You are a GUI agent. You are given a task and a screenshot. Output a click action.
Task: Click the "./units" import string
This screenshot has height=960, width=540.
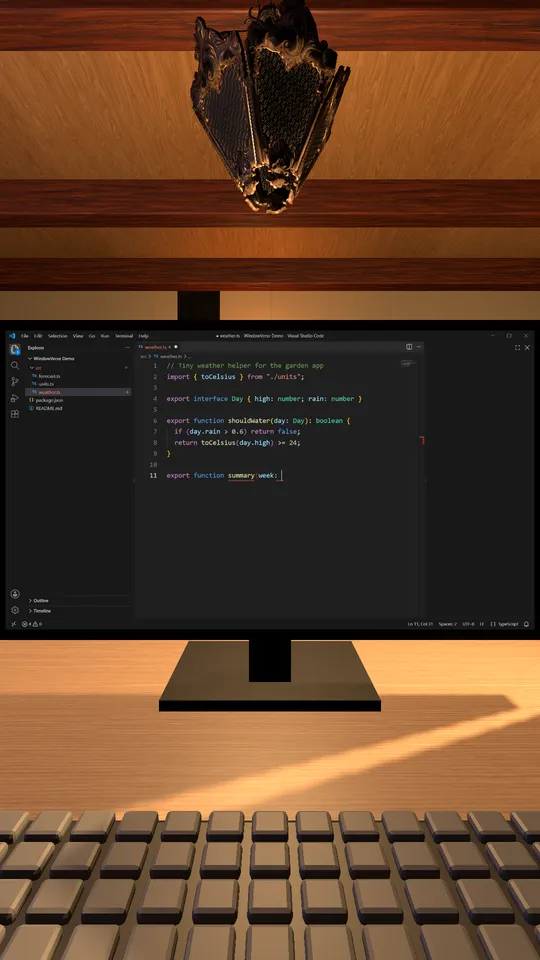point(283,377)
